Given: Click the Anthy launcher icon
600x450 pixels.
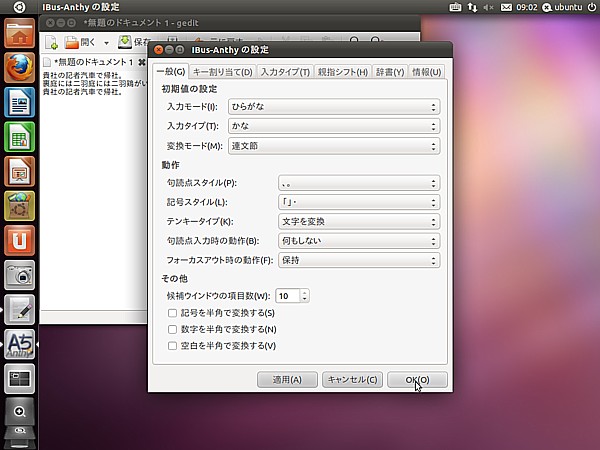Looking at the screenshot, I should click(20, 344).
